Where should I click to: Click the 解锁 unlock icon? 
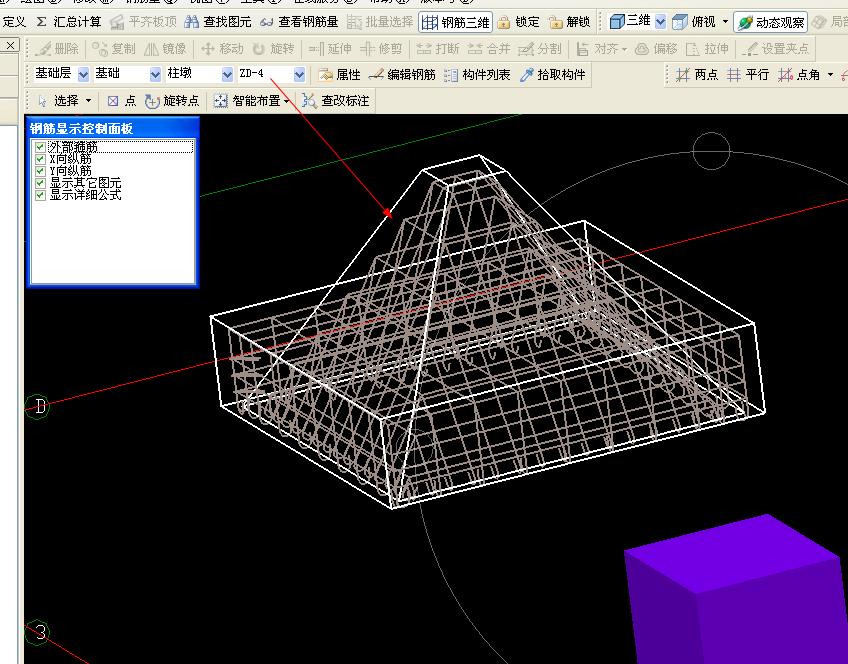click(555, 22)
